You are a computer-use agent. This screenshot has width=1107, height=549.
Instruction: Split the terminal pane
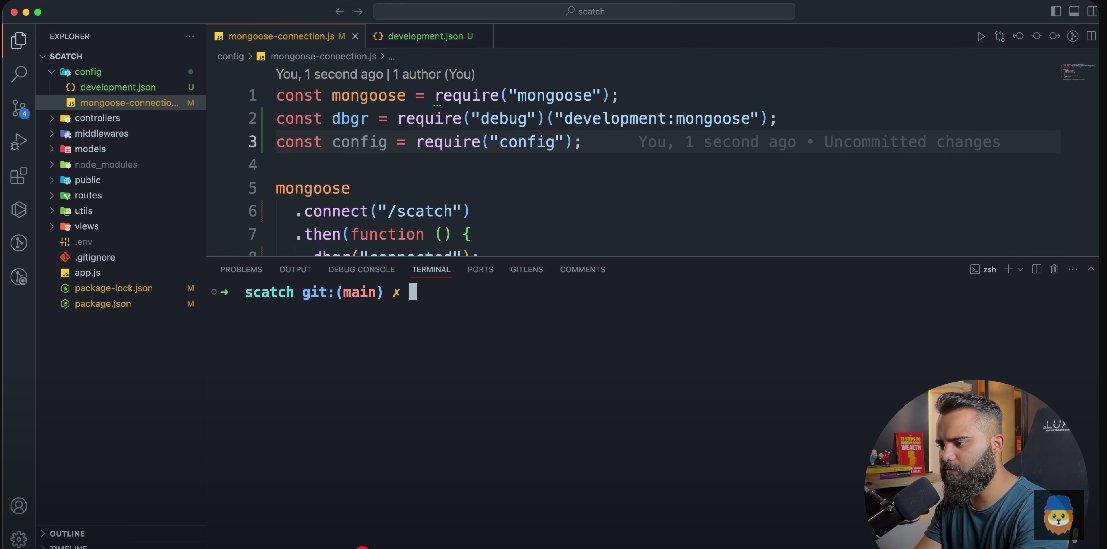1036,269
